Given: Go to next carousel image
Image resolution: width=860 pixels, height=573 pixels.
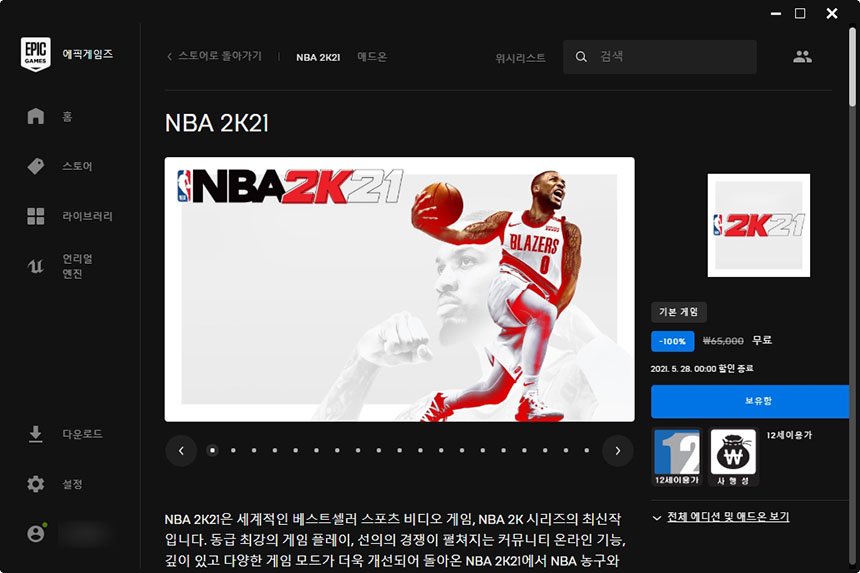Looking at the screenshot, I should [x=618, y=451].
